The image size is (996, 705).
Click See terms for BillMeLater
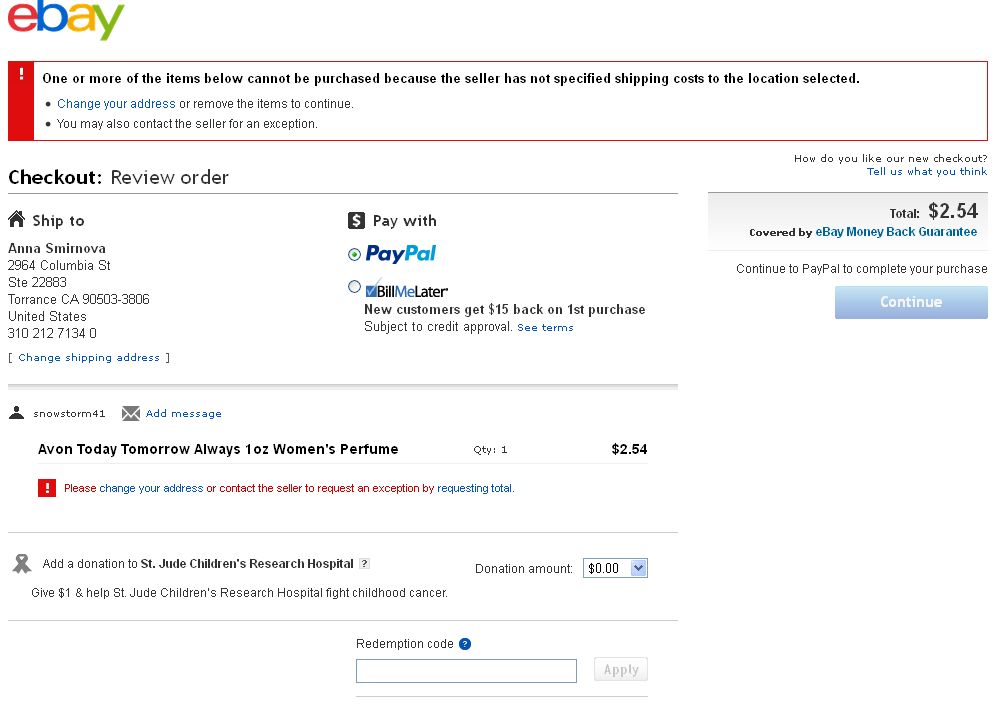tap(545, 328)
